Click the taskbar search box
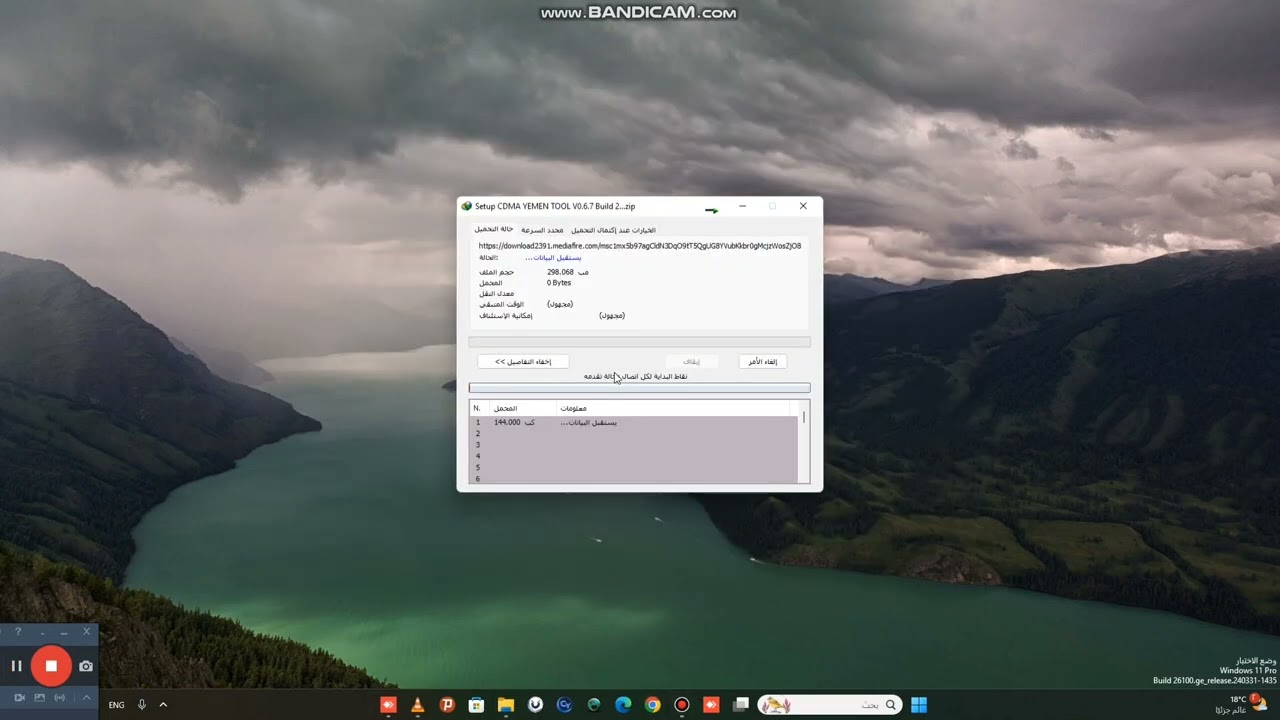The width and height of the screenshot is (1280, 720). 829,705
